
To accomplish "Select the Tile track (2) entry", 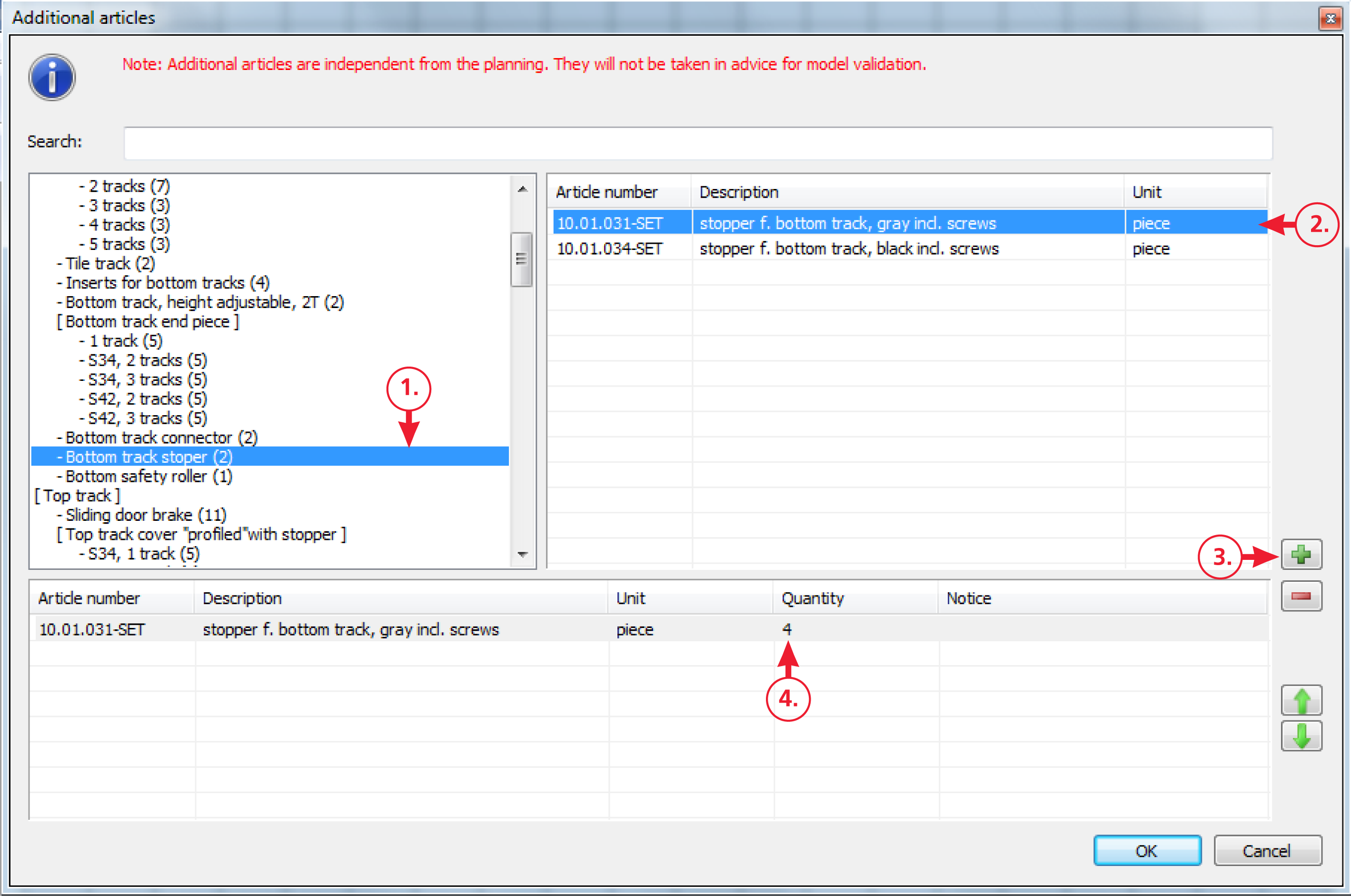I will [x=109, y=263].
